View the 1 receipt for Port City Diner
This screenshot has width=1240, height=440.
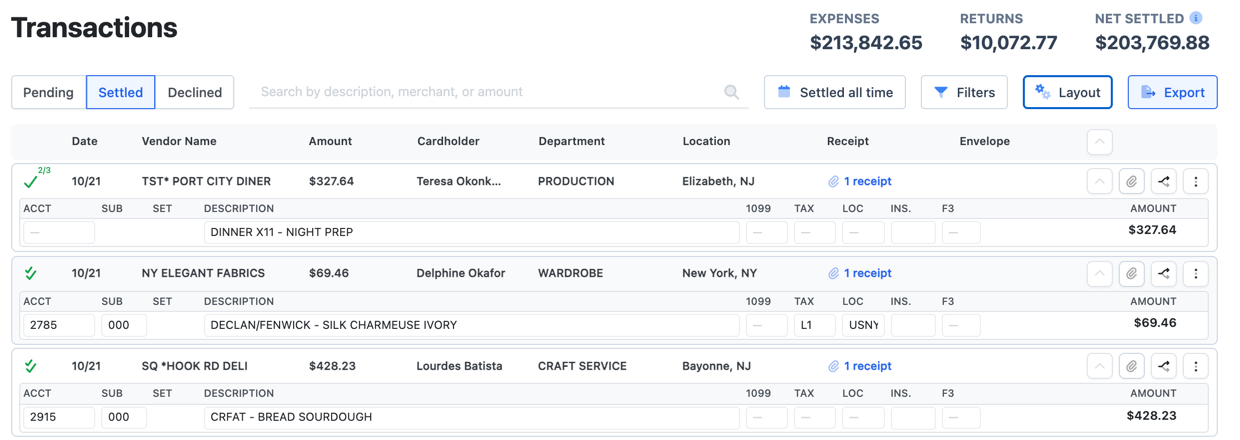tap(859, 181)
